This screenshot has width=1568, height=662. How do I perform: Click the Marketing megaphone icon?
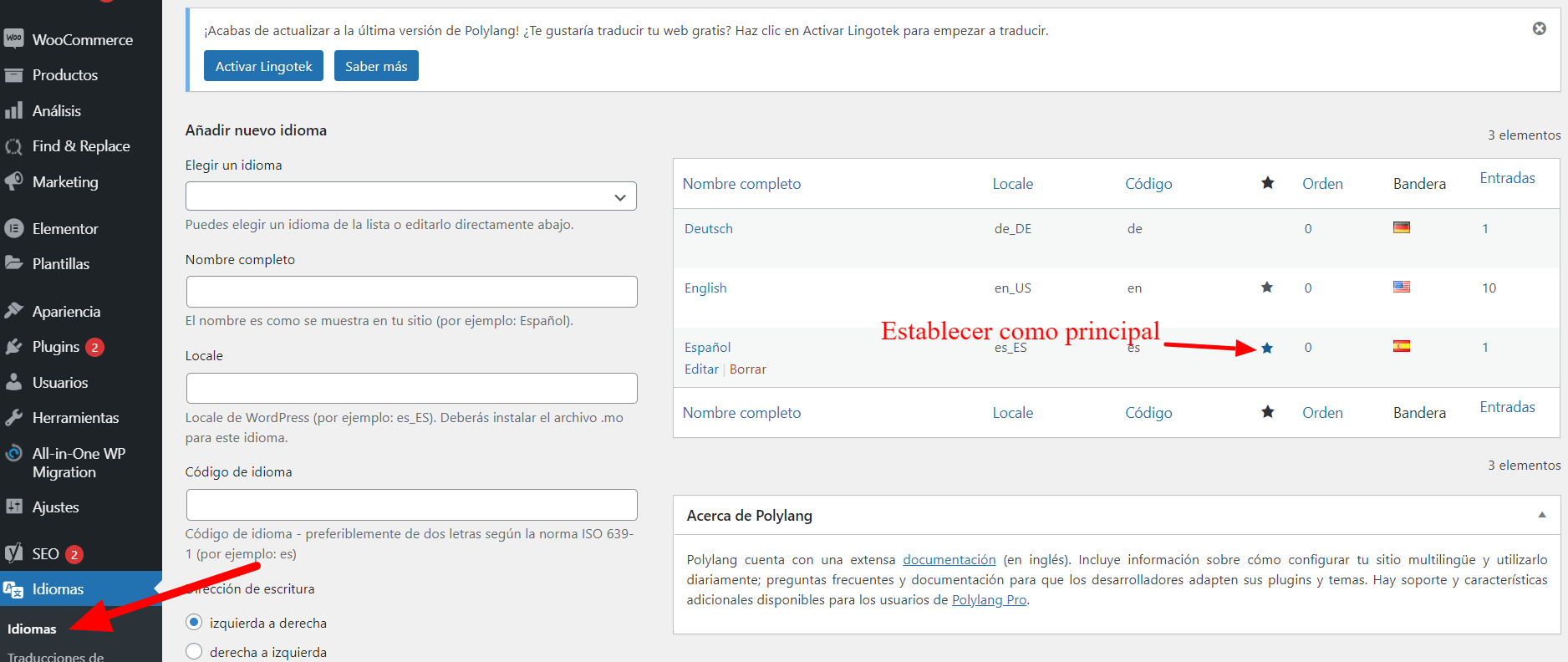(13, 181)
